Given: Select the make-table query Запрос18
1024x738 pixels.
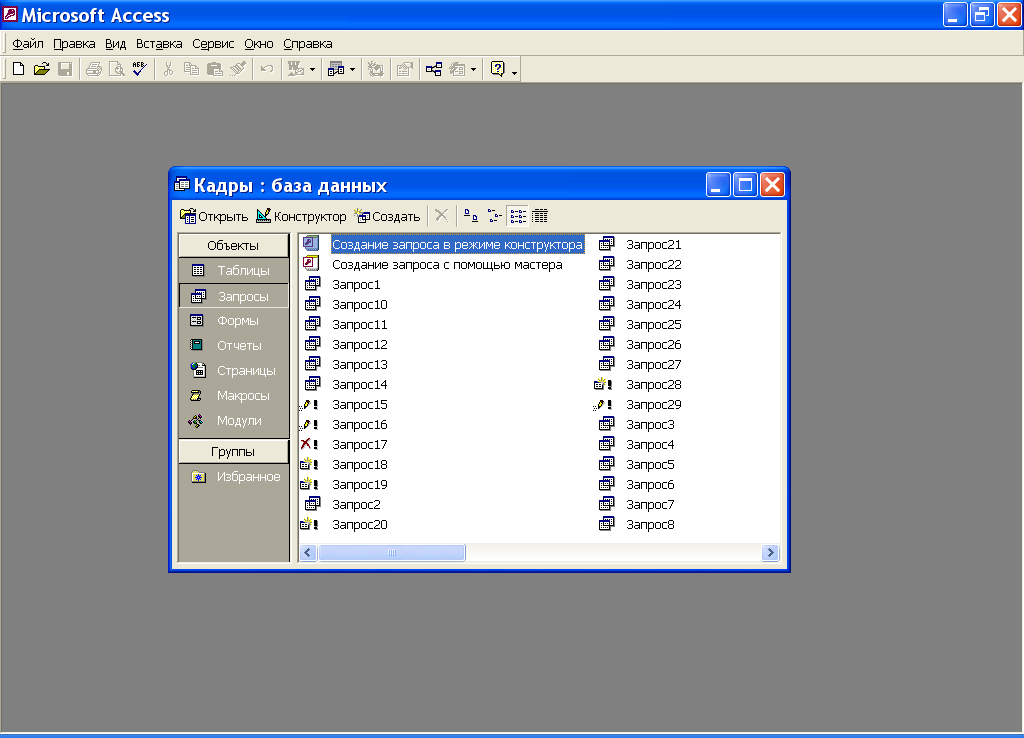Looking at the screenshot, I should [359, 464].
